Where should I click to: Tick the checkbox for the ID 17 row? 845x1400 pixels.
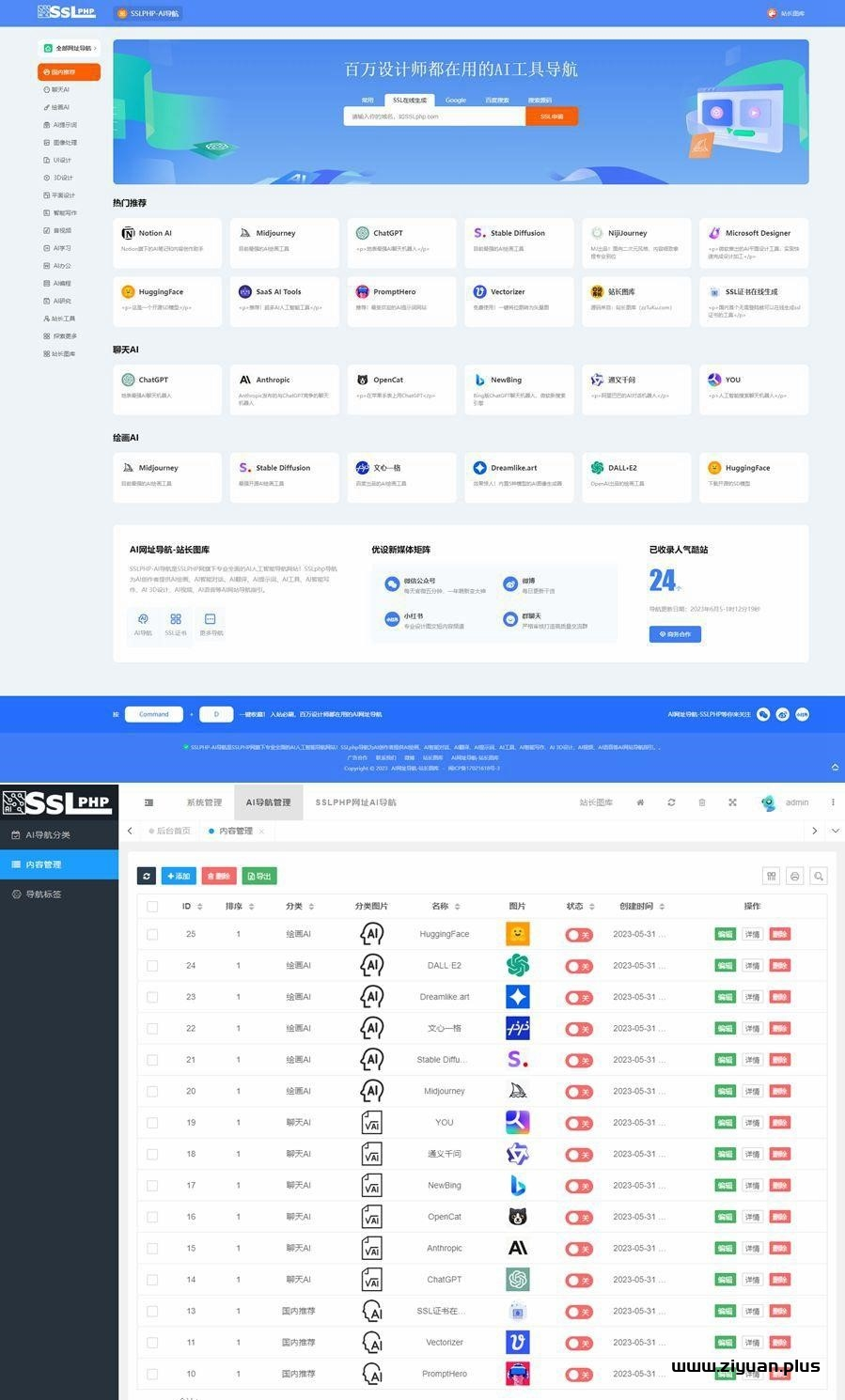click(x=152, y=1186)
